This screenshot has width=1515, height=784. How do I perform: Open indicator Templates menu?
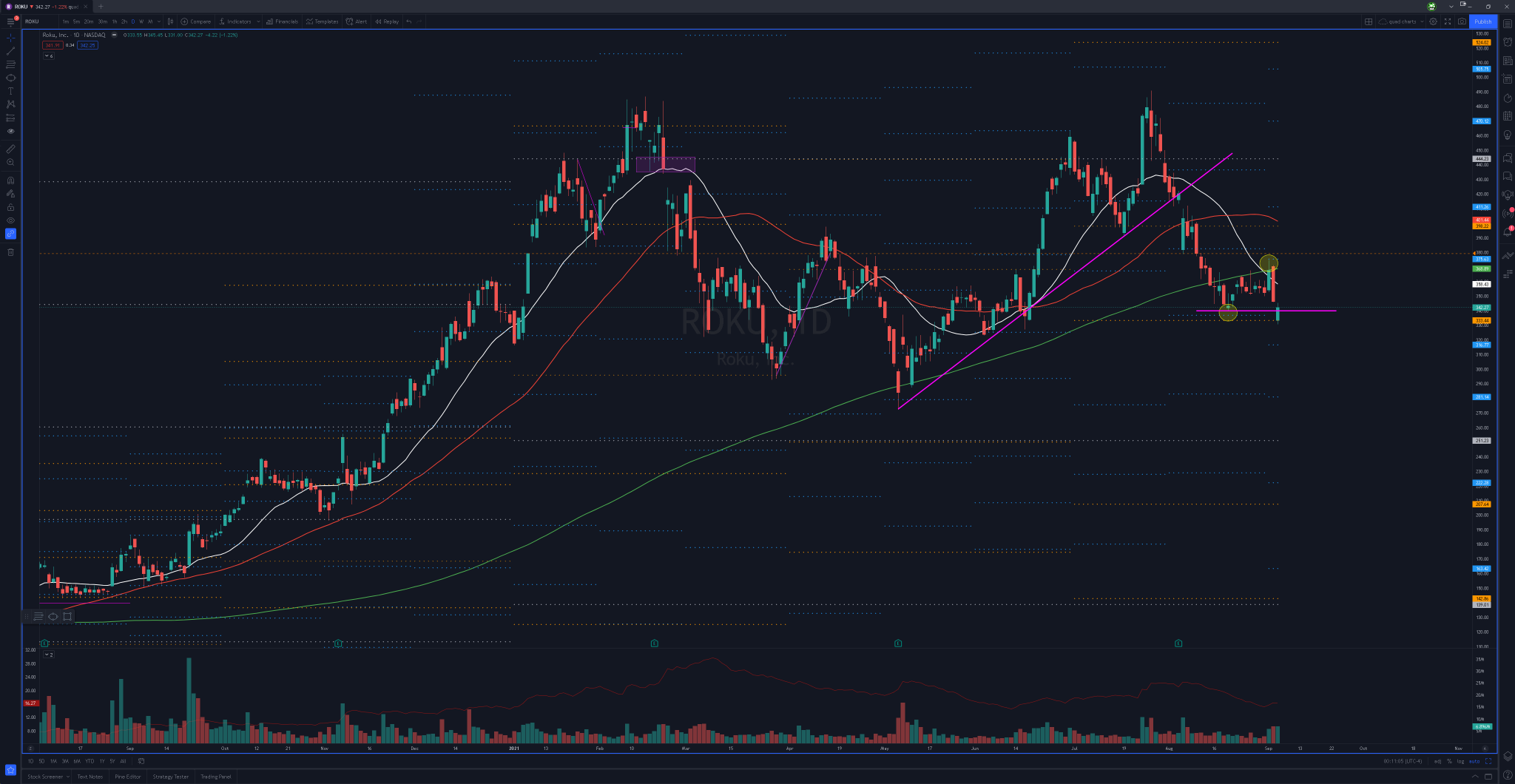point(322,21)
